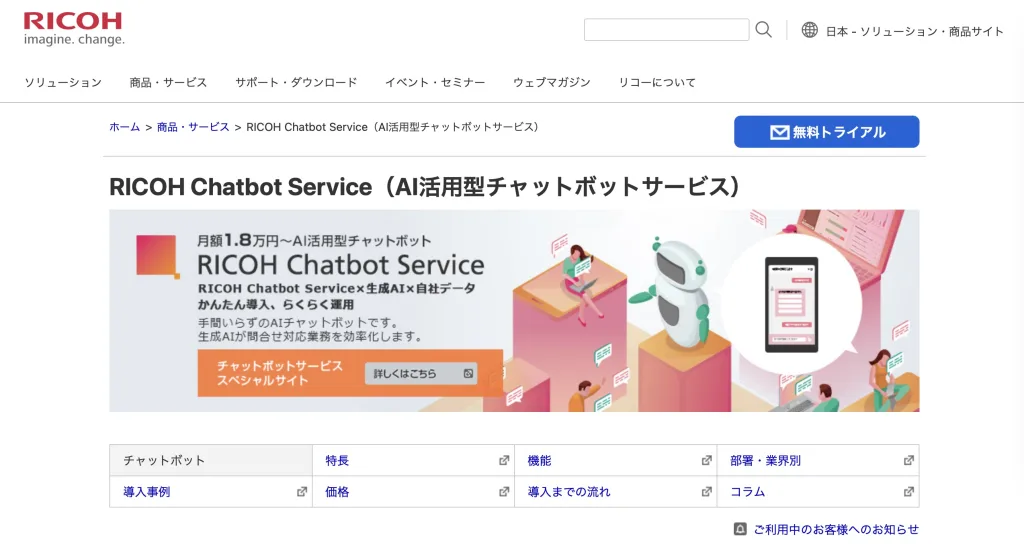Click window icon in 詳しくはこちら button
1024x559 pixels.
click(x=468, y=374)
